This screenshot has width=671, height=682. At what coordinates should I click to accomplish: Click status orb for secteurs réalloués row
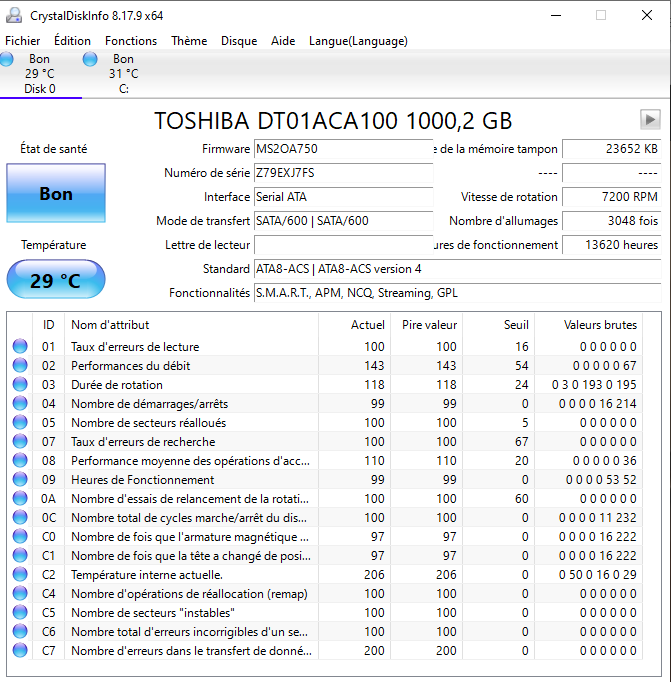click(x=20, y=422)
